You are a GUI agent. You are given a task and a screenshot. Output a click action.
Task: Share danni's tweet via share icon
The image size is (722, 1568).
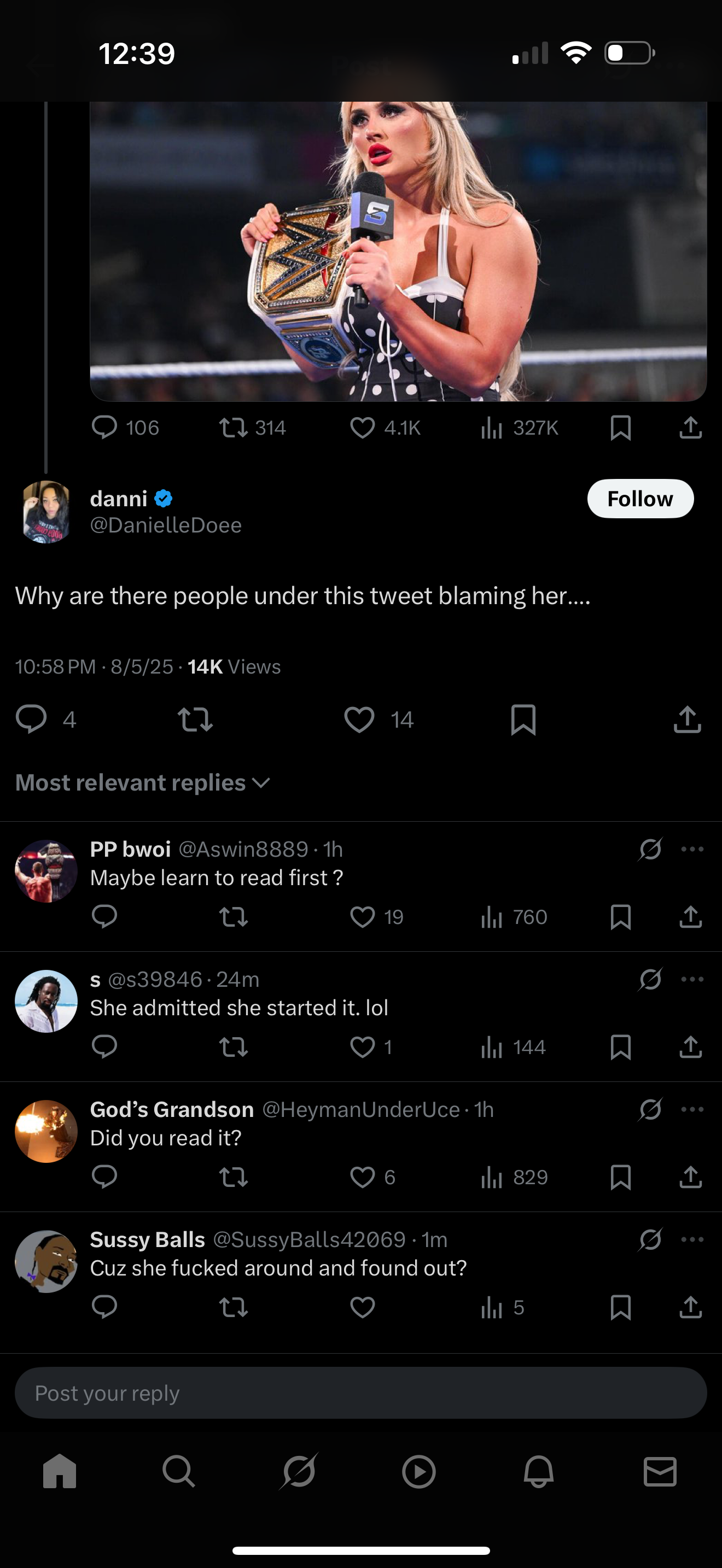[688, 719]
